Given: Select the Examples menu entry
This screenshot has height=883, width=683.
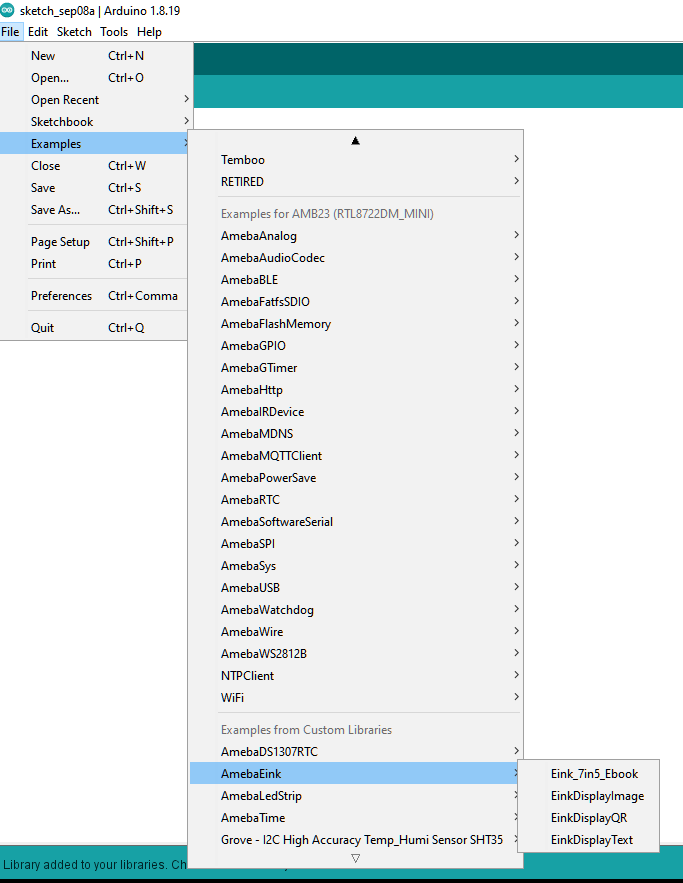Looking at the screenshot, I should point(94,144).
